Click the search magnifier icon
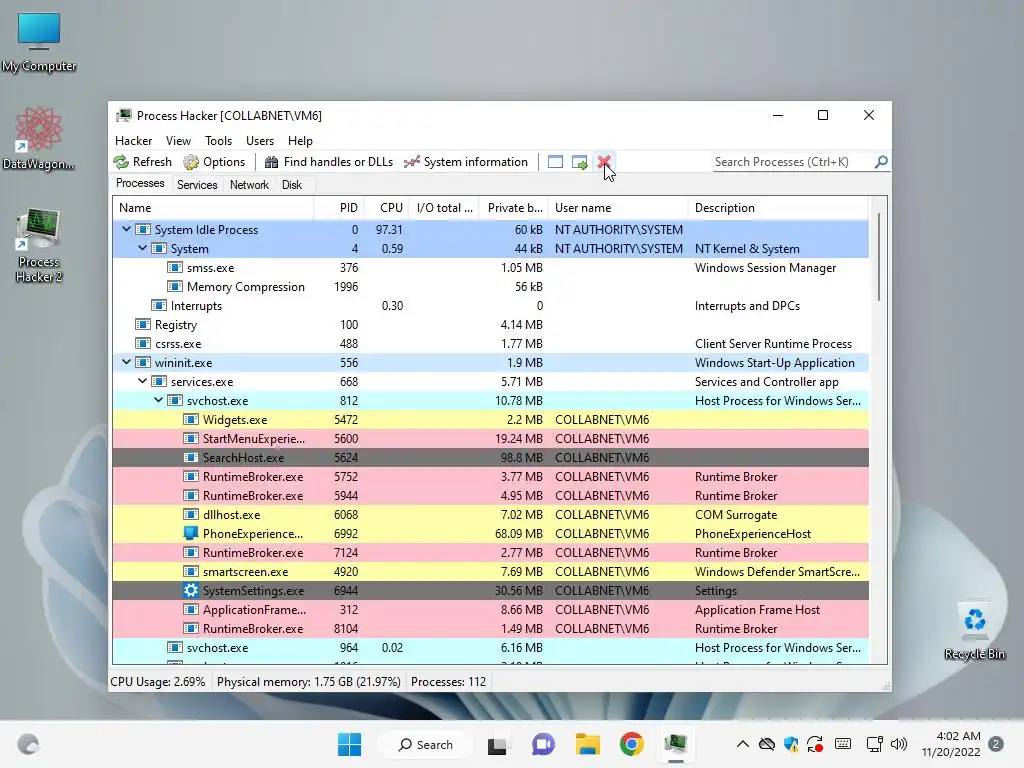 coord(881,161)
